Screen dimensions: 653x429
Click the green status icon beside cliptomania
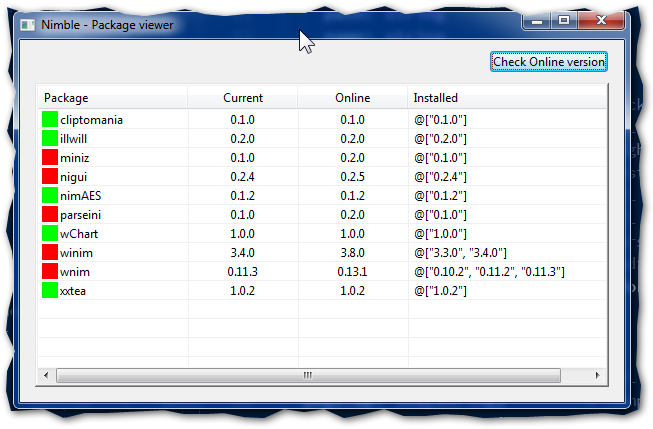(49, 120)
